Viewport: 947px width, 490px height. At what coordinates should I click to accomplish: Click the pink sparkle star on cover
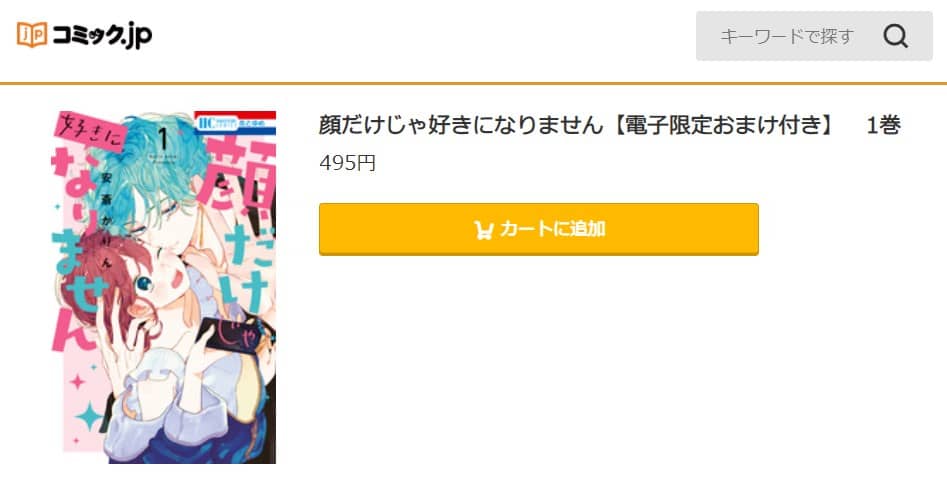pos(77,381)
